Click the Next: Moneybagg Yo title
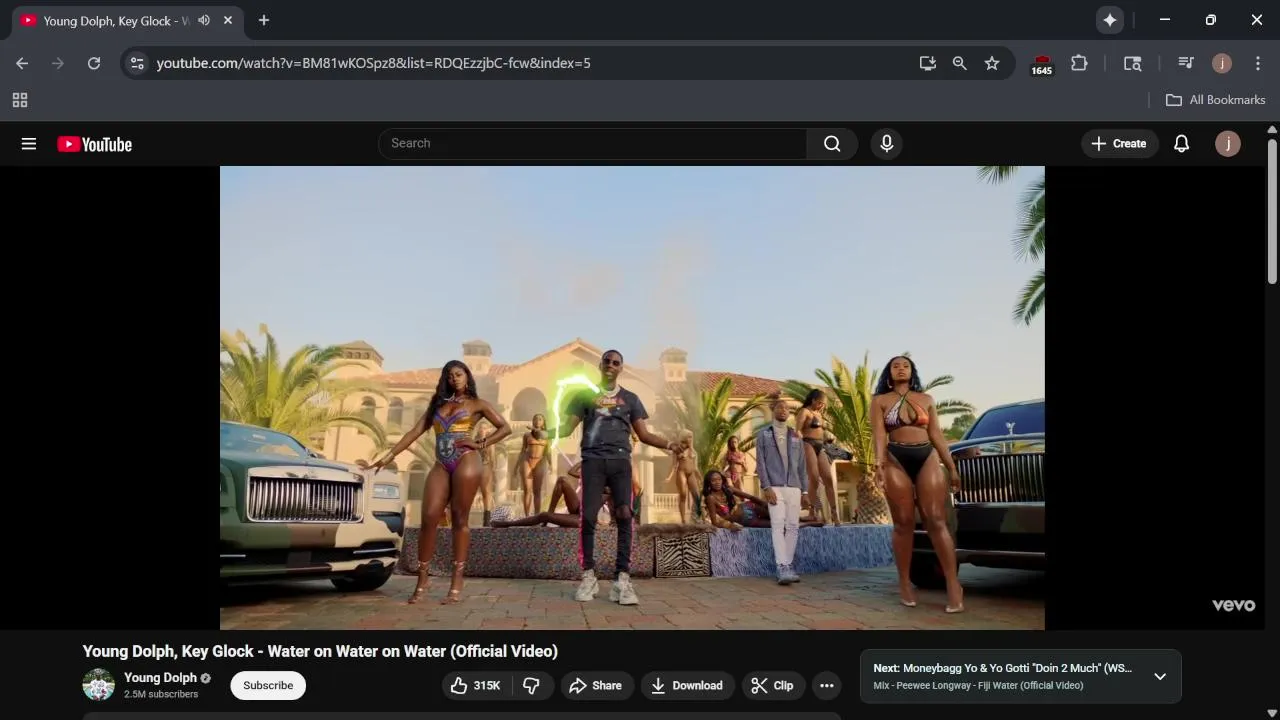 tap(1002, 668)
